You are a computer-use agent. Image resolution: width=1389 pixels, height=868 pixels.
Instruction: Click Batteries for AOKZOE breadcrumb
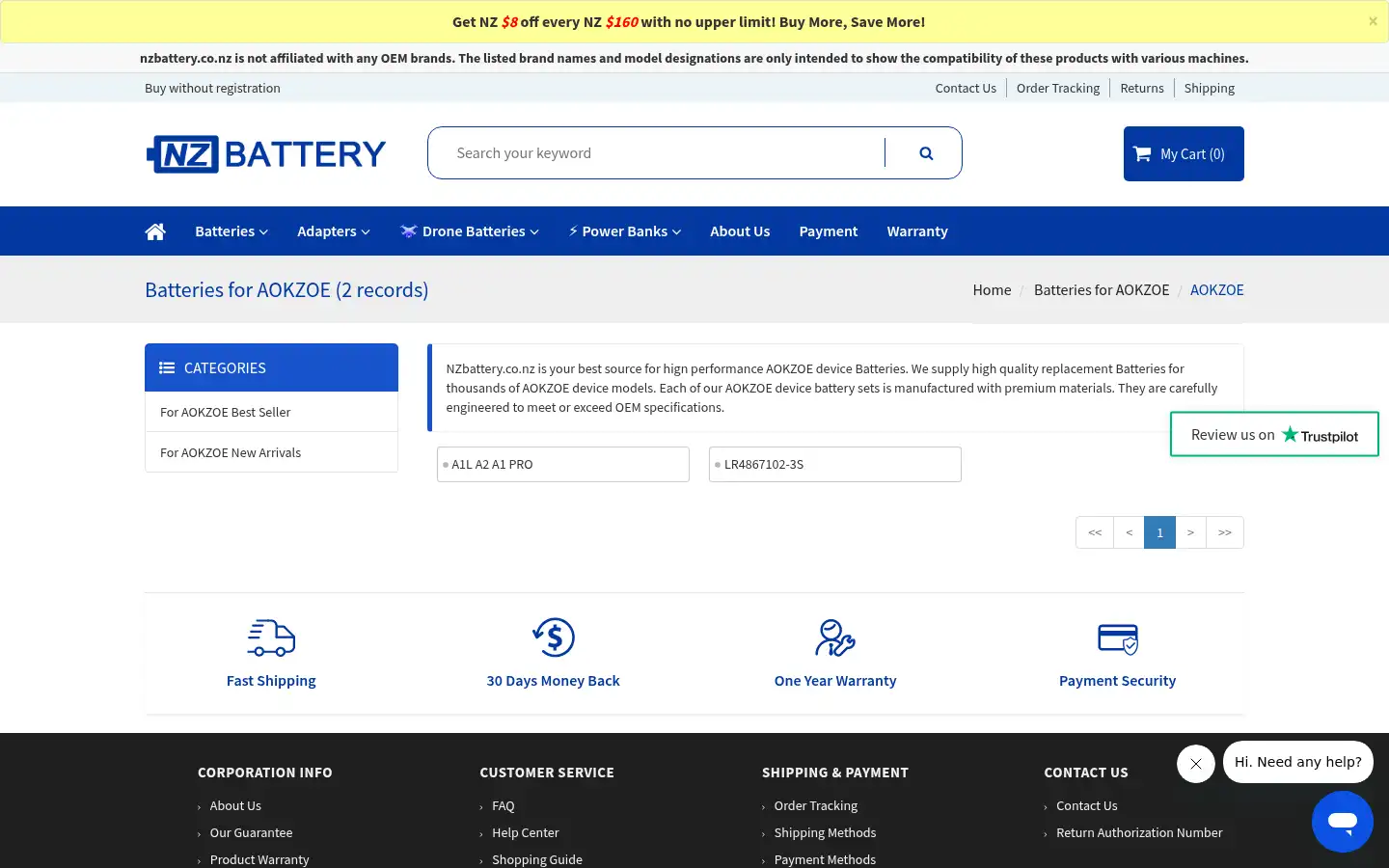(1102, 289)
